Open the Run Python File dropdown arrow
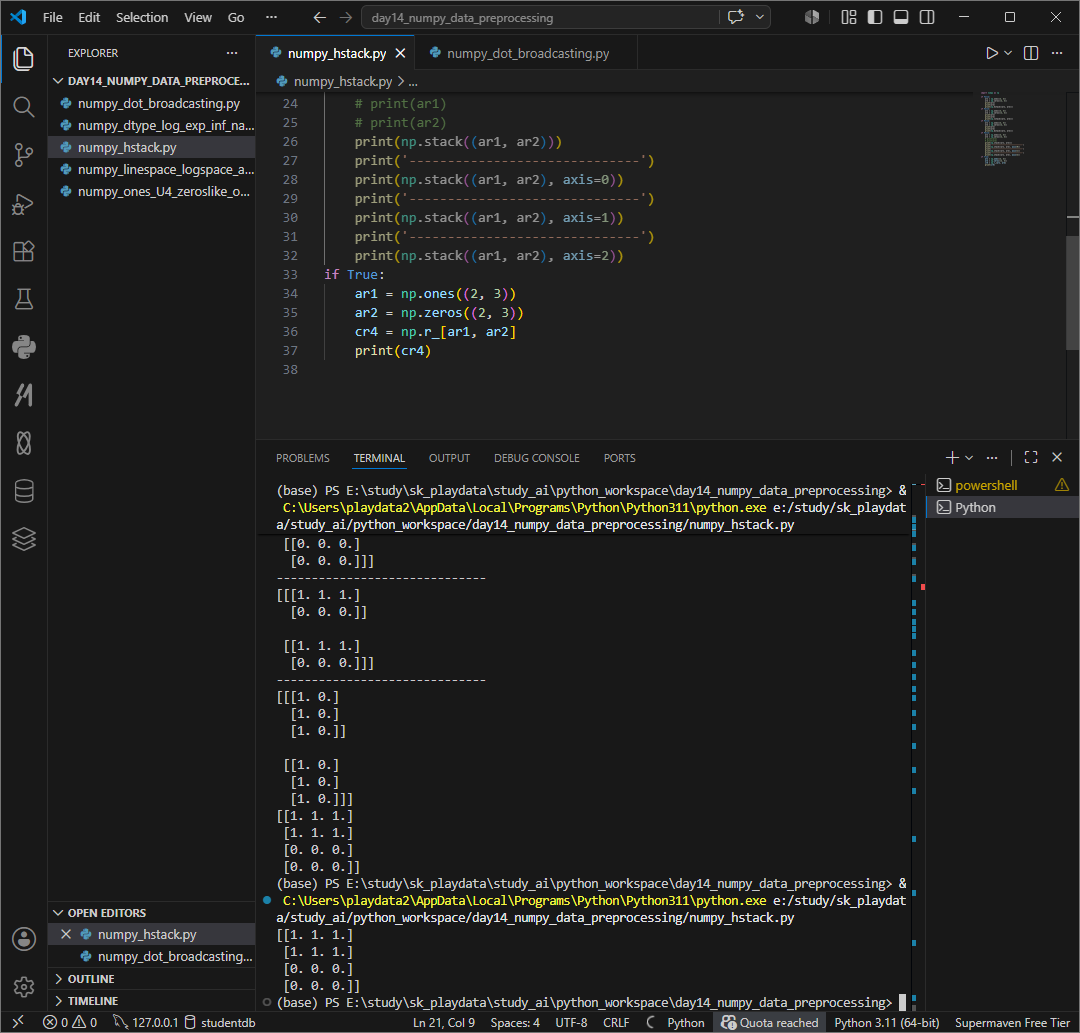 click(x=1008, y=53)
